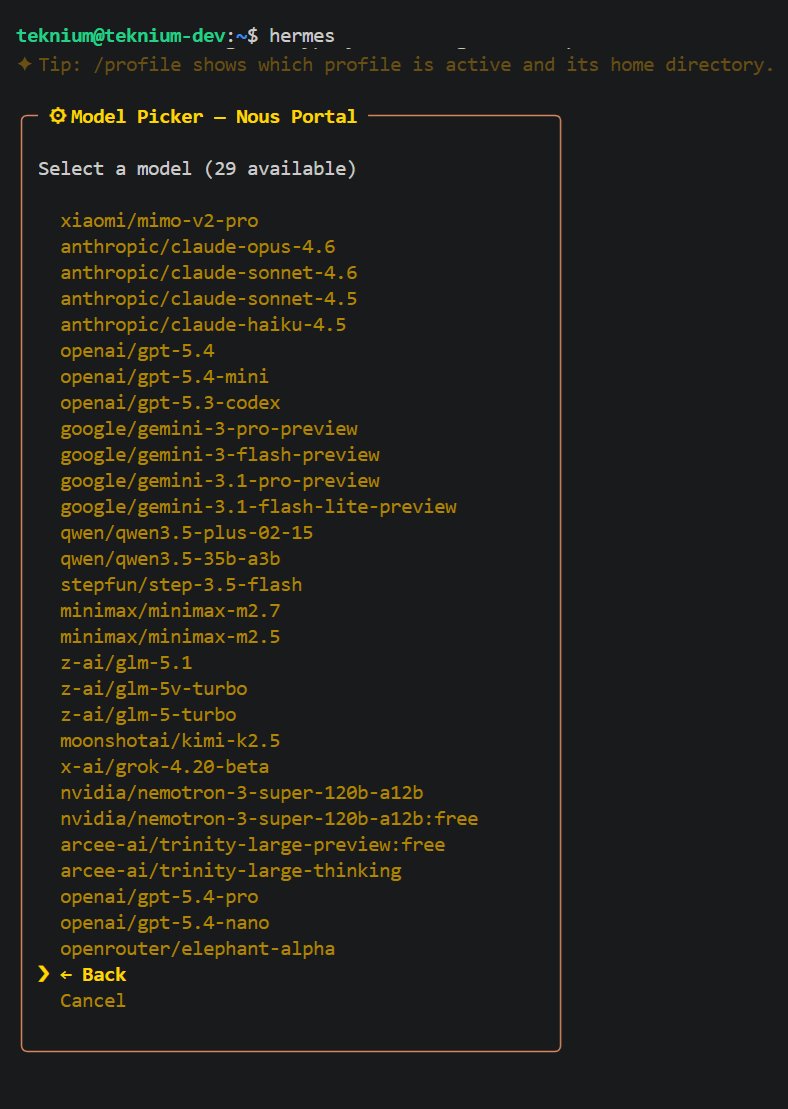788x1109 pixels.
Task: Click the gear icon beside Model Picker
Action: coord(58,116)
